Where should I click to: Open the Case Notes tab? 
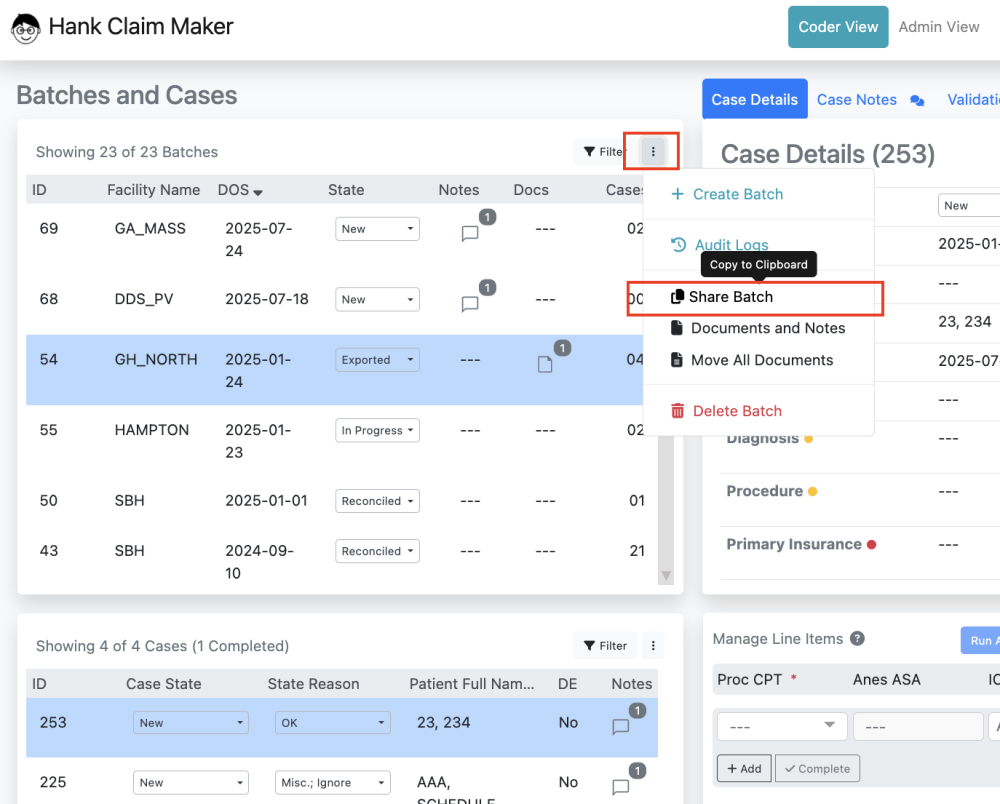(x=857, y=99)
